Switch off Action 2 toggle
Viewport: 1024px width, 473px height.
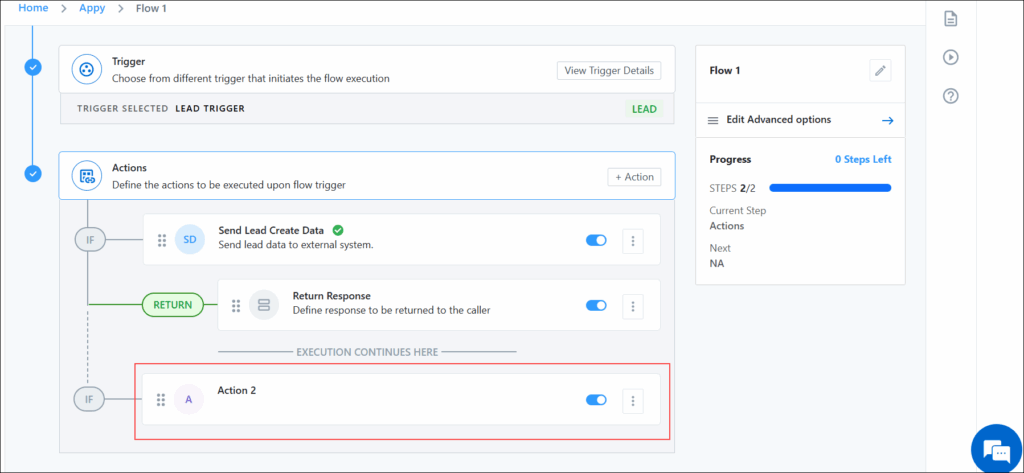[596, 400]
